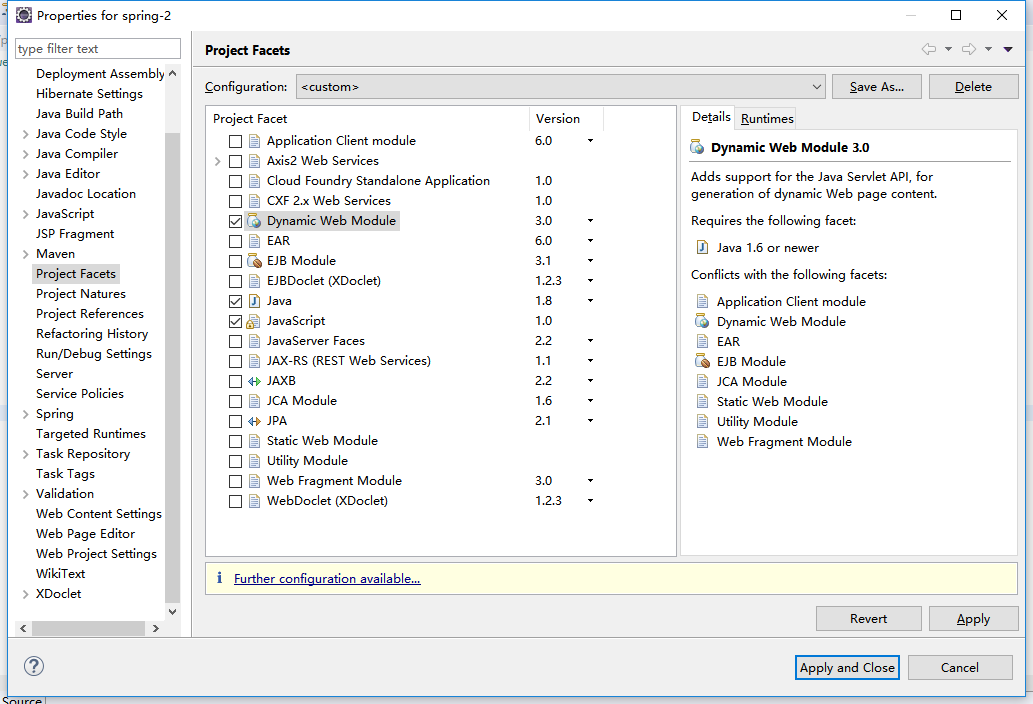Click the Java facet icon

click(254, 301)
